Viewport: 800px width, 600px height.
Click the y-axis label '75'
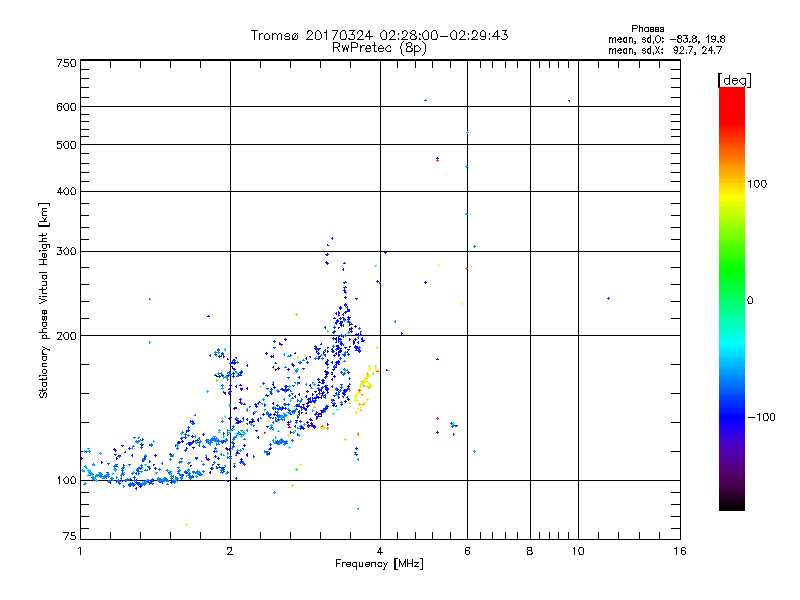click(70, 536)
